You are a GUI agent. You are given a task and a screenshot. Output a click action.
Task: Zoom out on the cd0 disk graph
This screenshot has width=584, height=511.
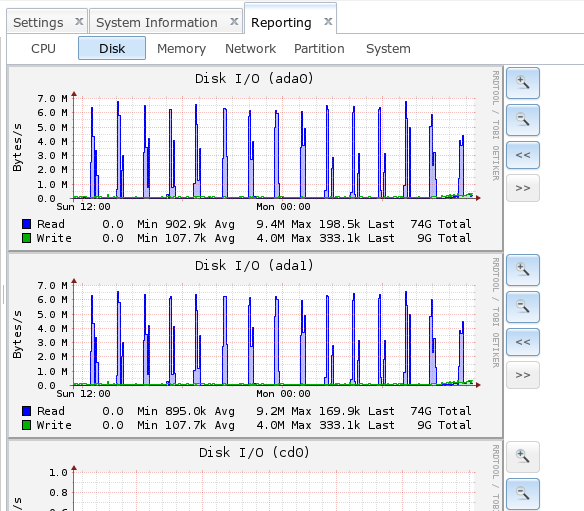click(523, 494)
